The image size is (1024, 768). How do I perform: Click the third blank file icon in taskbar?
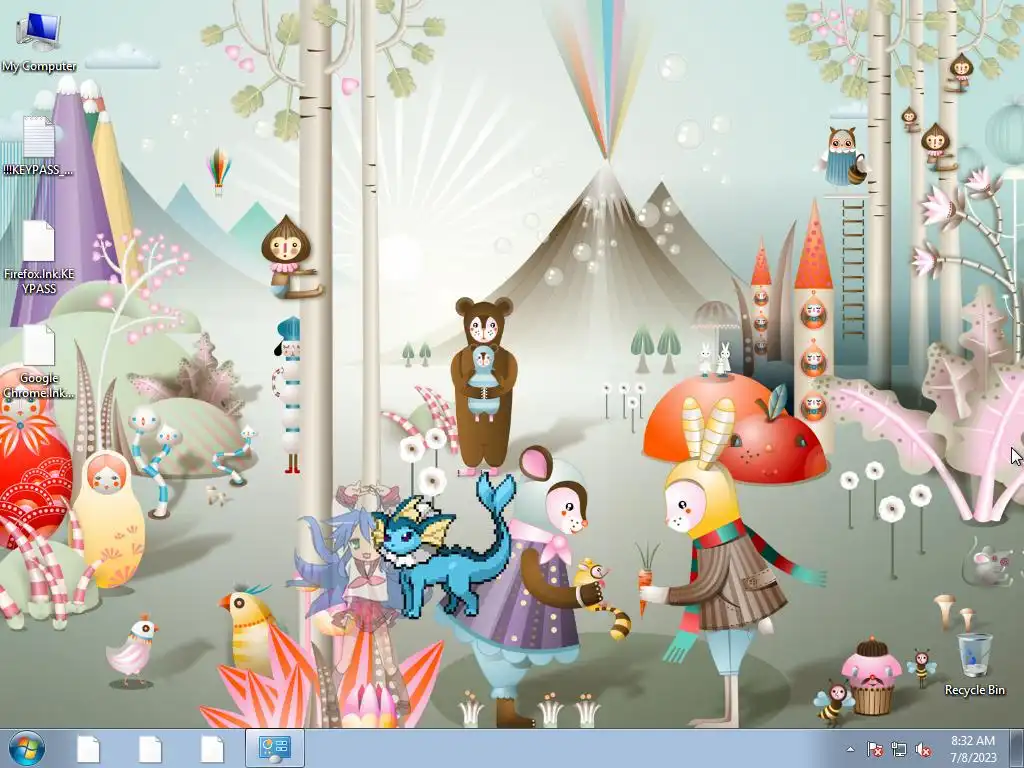click(212, 749)
